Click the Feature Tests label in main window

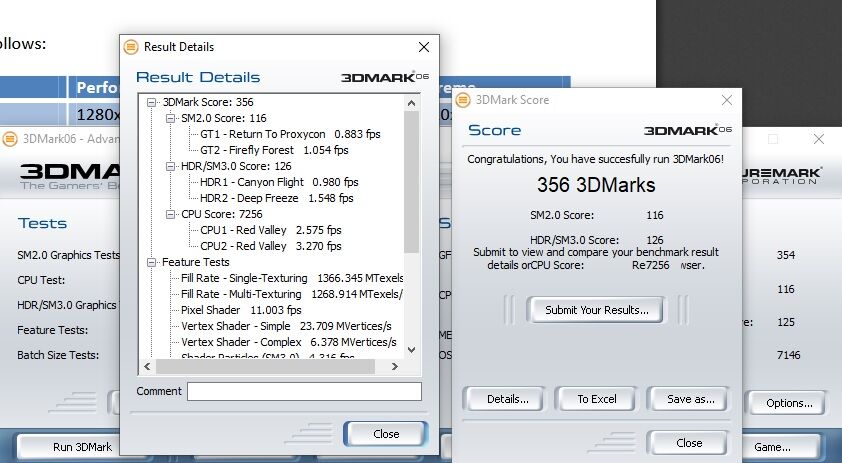[x=53, y=330]
